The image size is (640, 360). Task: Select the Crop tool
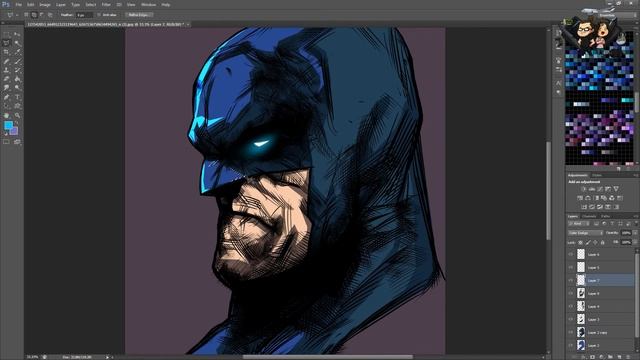(x=6, y=52)
